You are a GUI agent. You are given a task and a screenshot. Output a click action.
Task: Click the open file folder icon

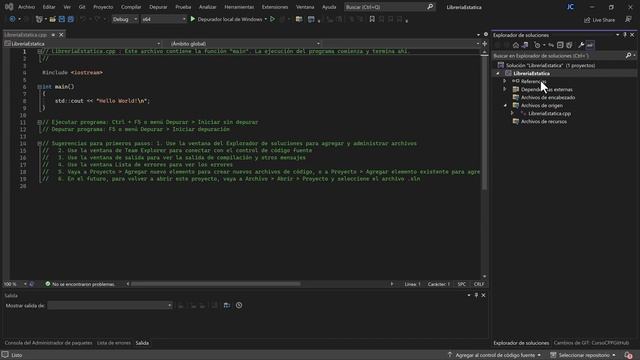click(52, 19)
